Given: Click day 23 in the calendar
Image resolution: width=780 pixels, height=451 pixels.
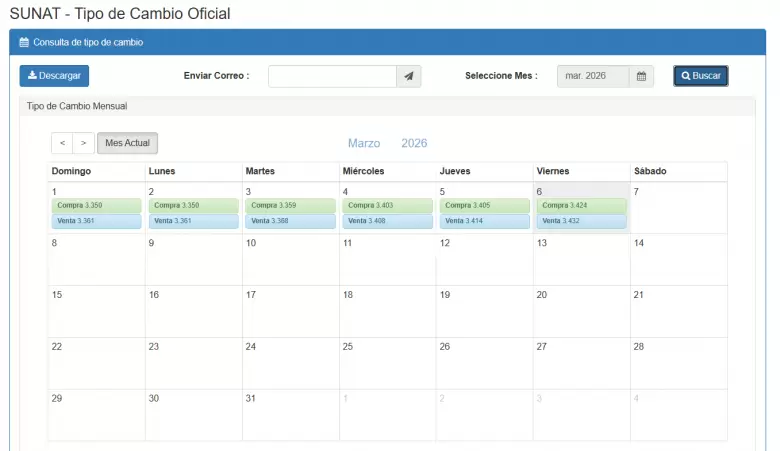Looking at the screenshot, I should (x=154, y=347).
